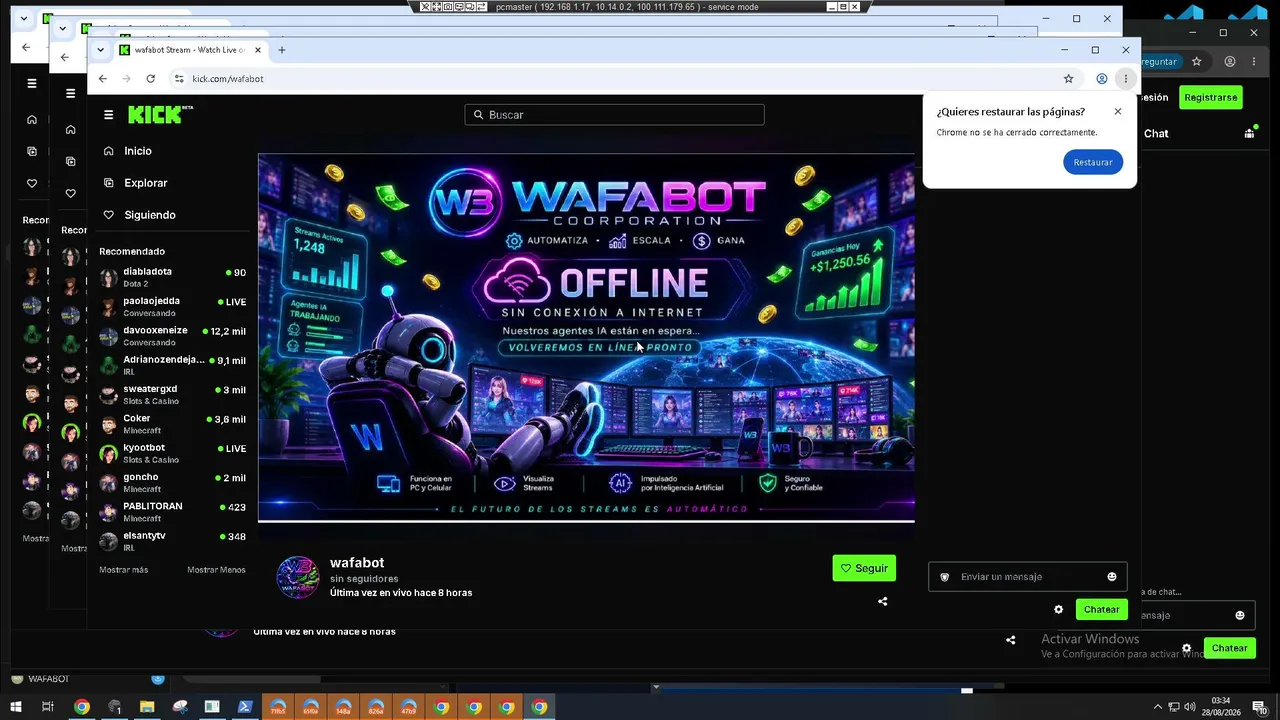This screenshot has width=1280, height=720.
Task: Open tab search dropdown in front Chrome window
Action: click(x=100, y=50)
